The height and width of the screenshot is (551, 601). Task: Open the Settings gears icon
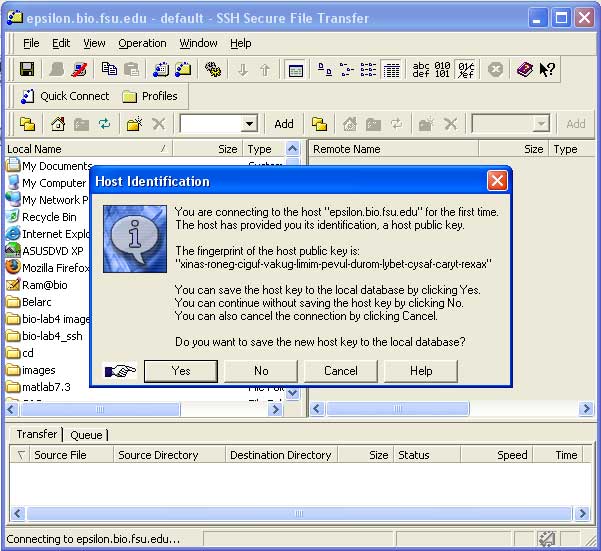213,69
